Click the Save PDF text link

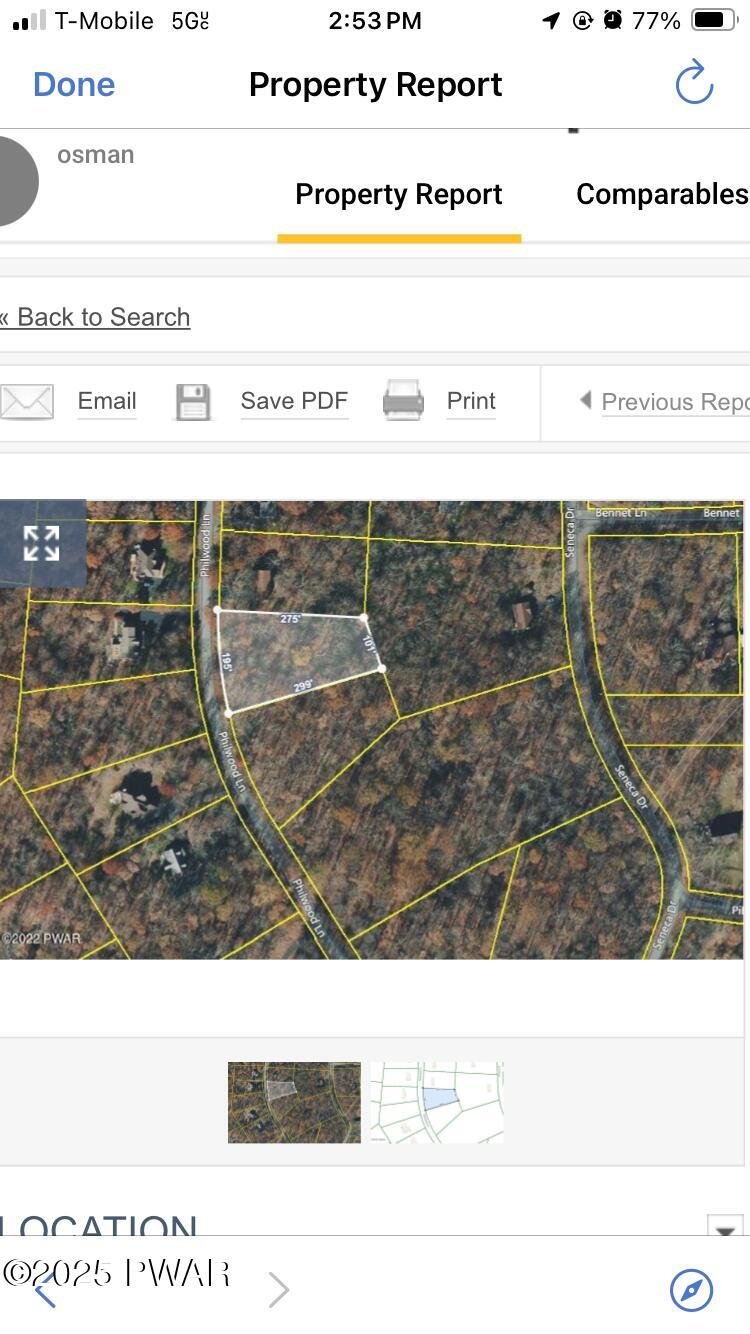(294, 401)
